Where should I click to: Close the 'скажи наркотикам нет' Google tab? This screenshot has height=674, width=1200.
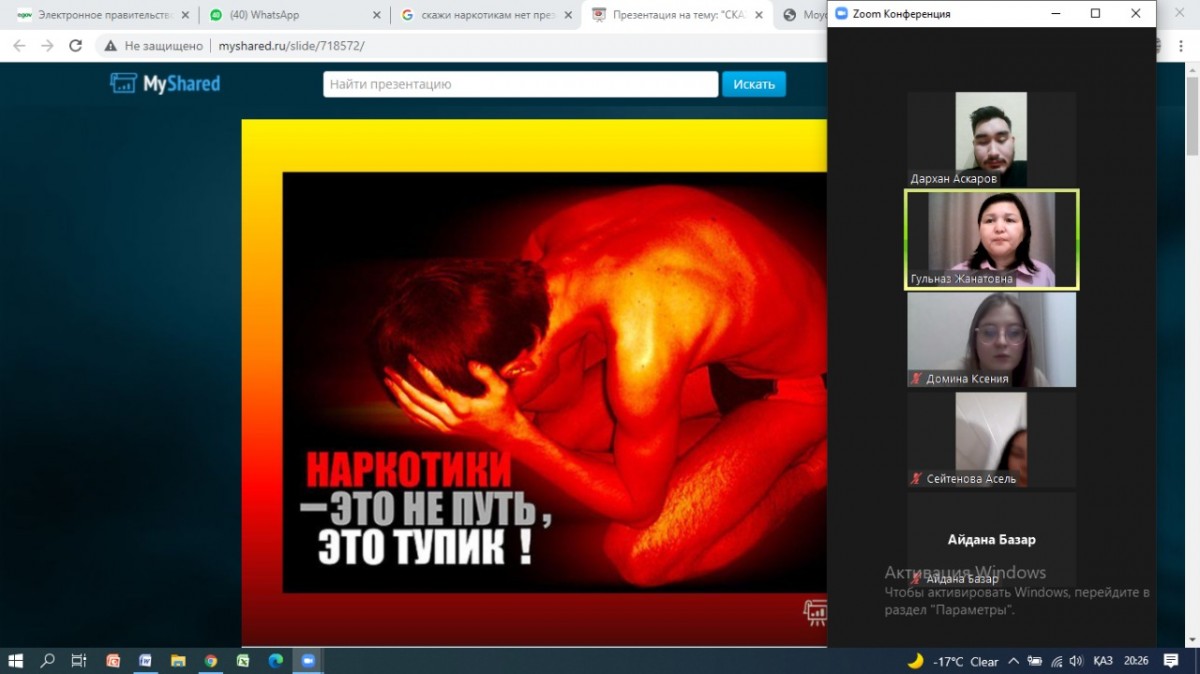tap(566, 15)
